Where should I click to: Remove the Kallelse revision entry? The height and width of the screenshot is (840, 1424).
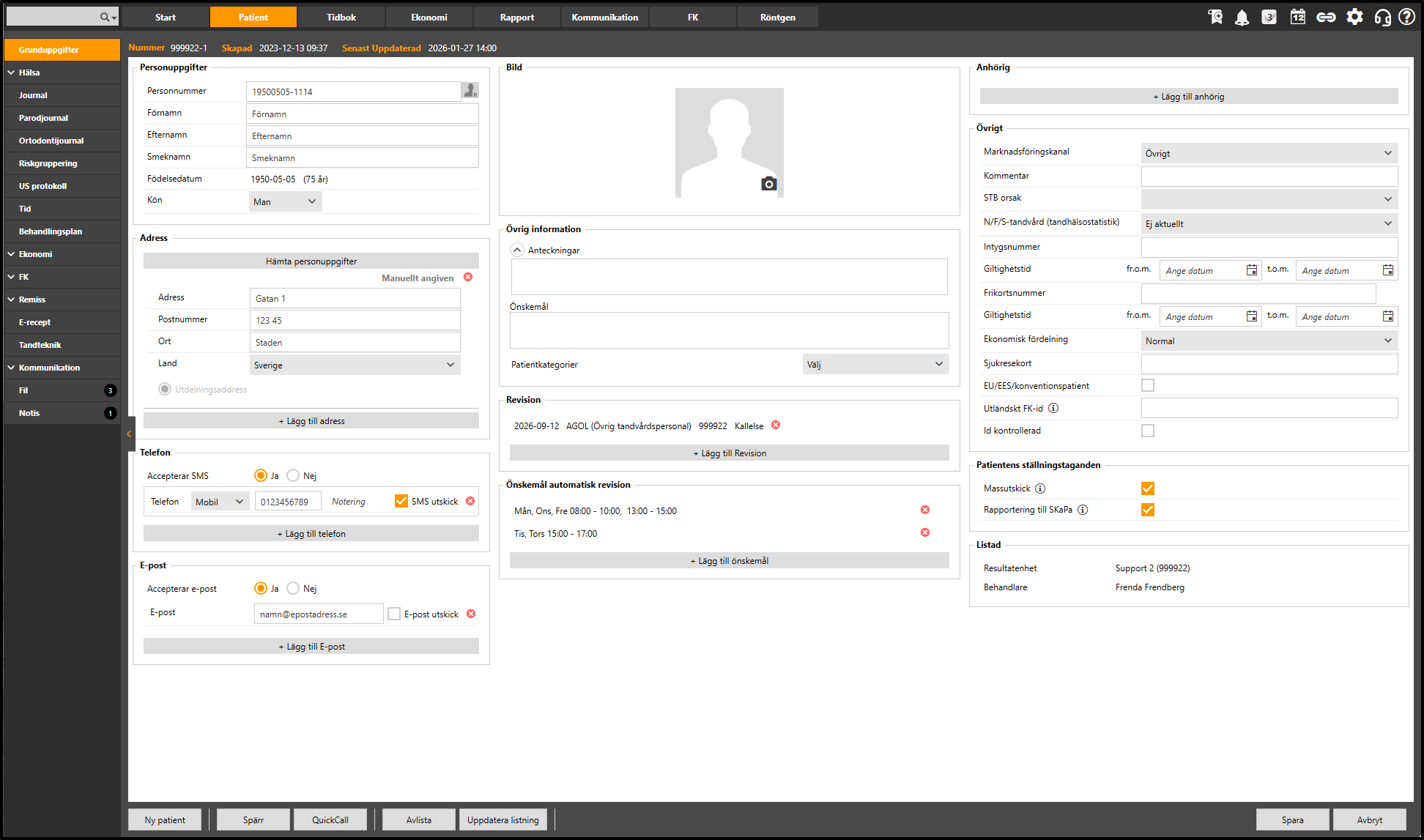[776, 425]
